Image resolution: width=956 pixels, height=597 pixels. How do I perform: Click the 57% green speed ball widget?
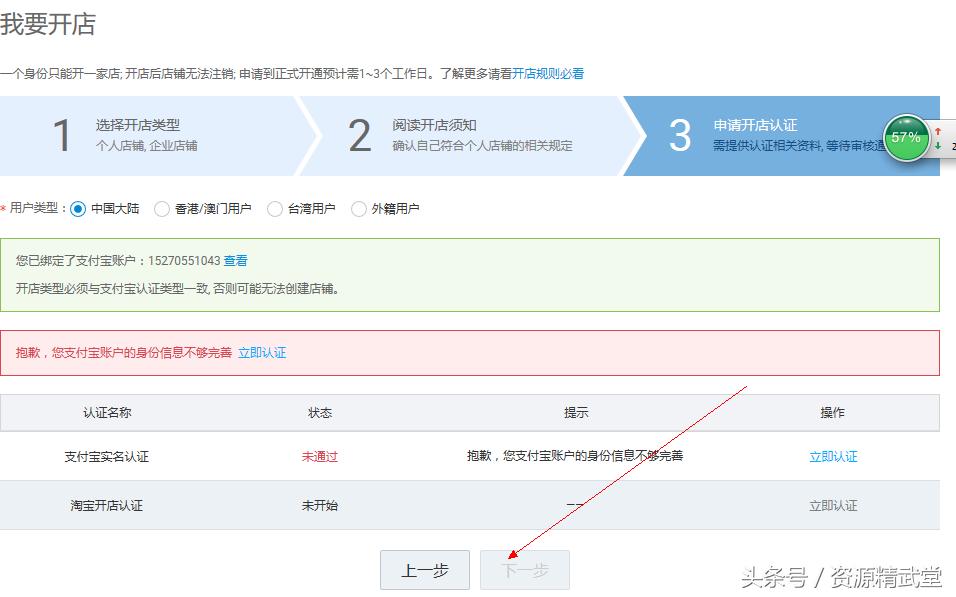coord(905,140)
